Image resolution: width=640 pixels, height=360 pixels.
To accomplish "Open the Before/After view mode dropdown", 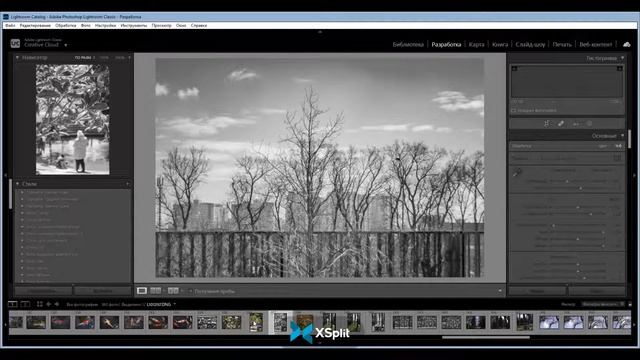I will point(182,291).
